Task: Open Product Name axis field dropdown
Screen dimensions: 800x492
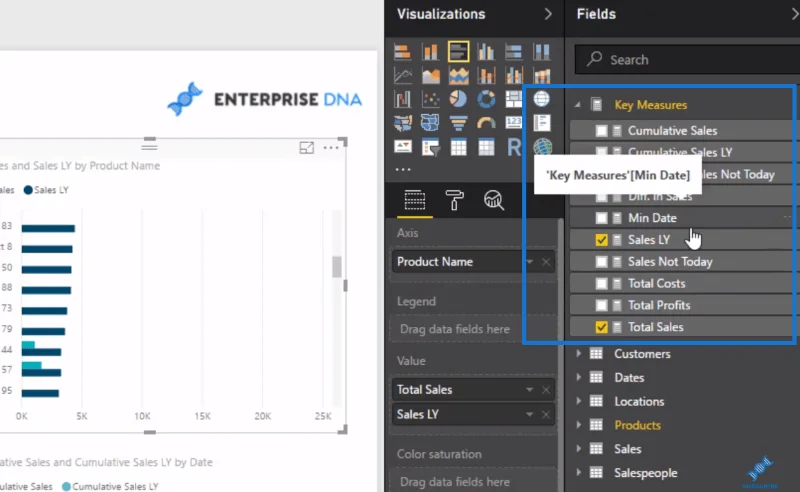Action: point(530,262)
